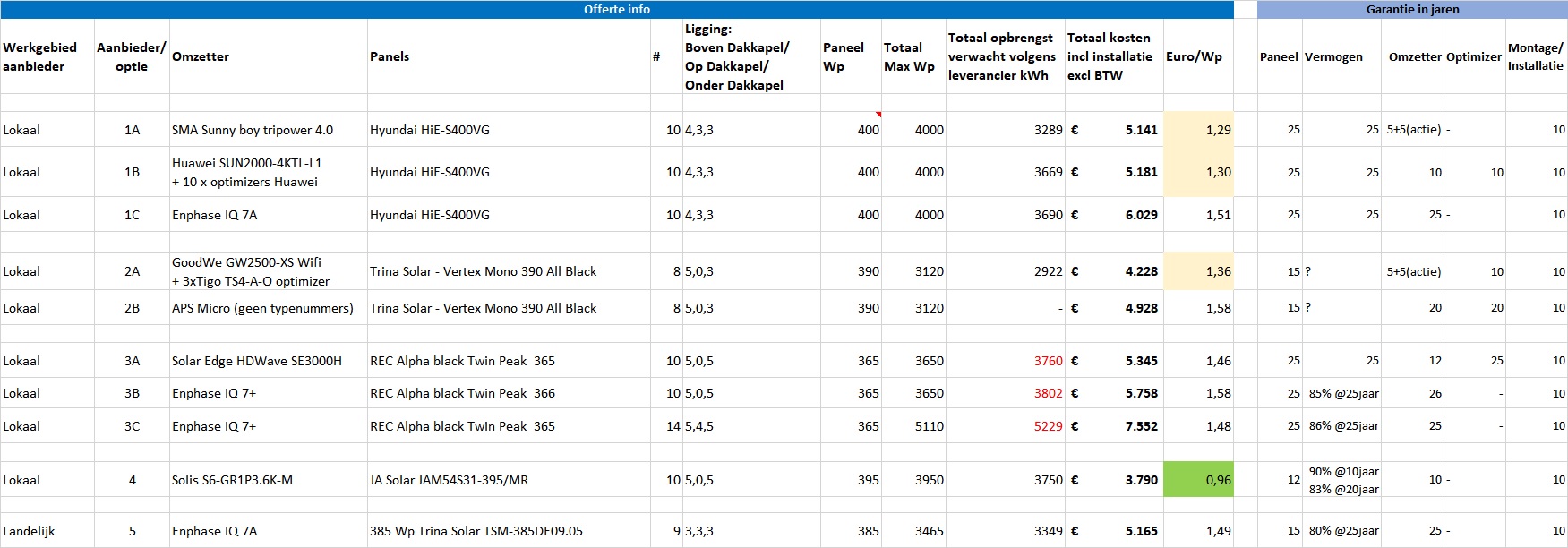This screenshot has width=1568, height=548.
Task: Click the 'Vermogen' warranty column header
Action: [x=1341, y=56]
